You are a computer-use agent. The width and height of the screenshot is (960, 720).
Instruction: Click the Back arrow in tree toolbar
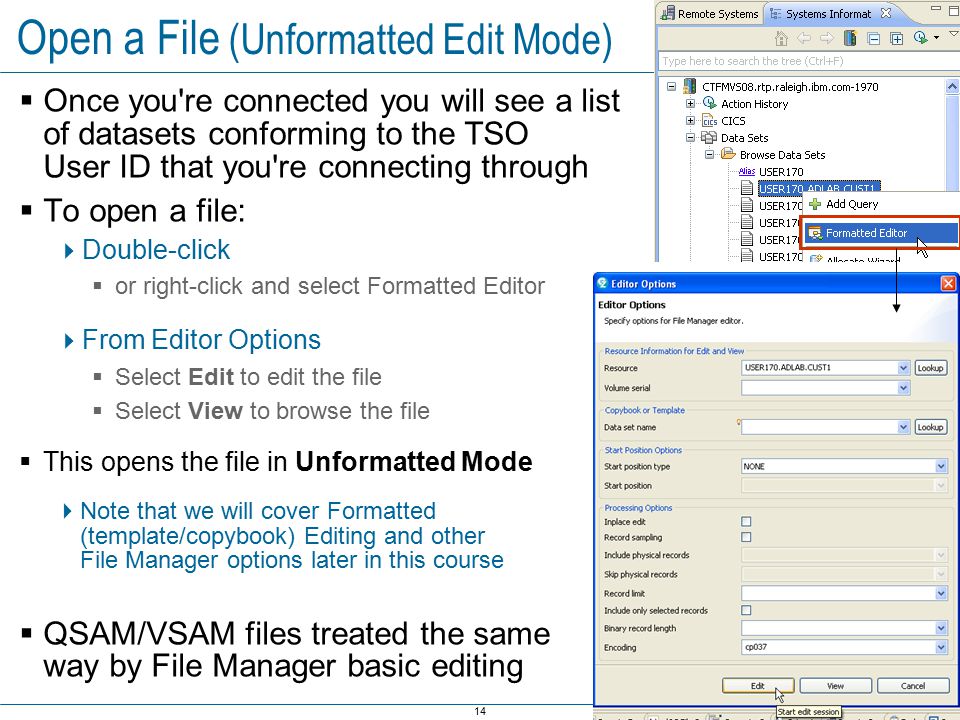point(804,39)
